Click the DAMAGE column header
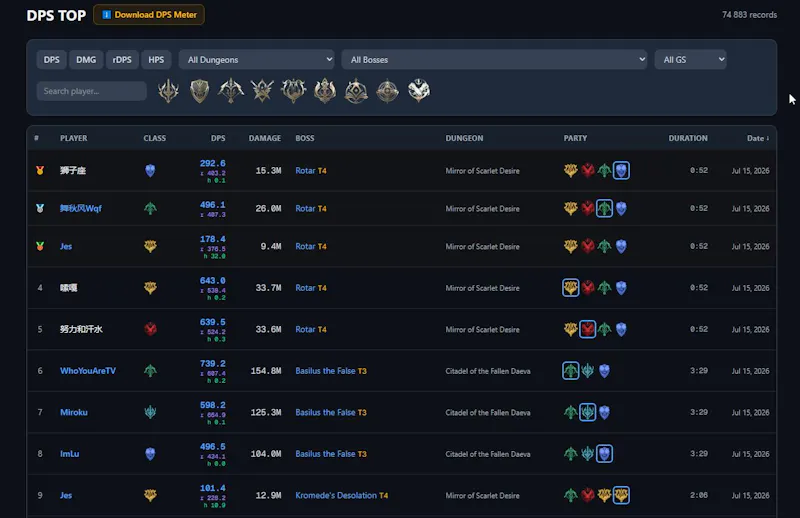This screenshot has width=800, height=518. point(265,138)
